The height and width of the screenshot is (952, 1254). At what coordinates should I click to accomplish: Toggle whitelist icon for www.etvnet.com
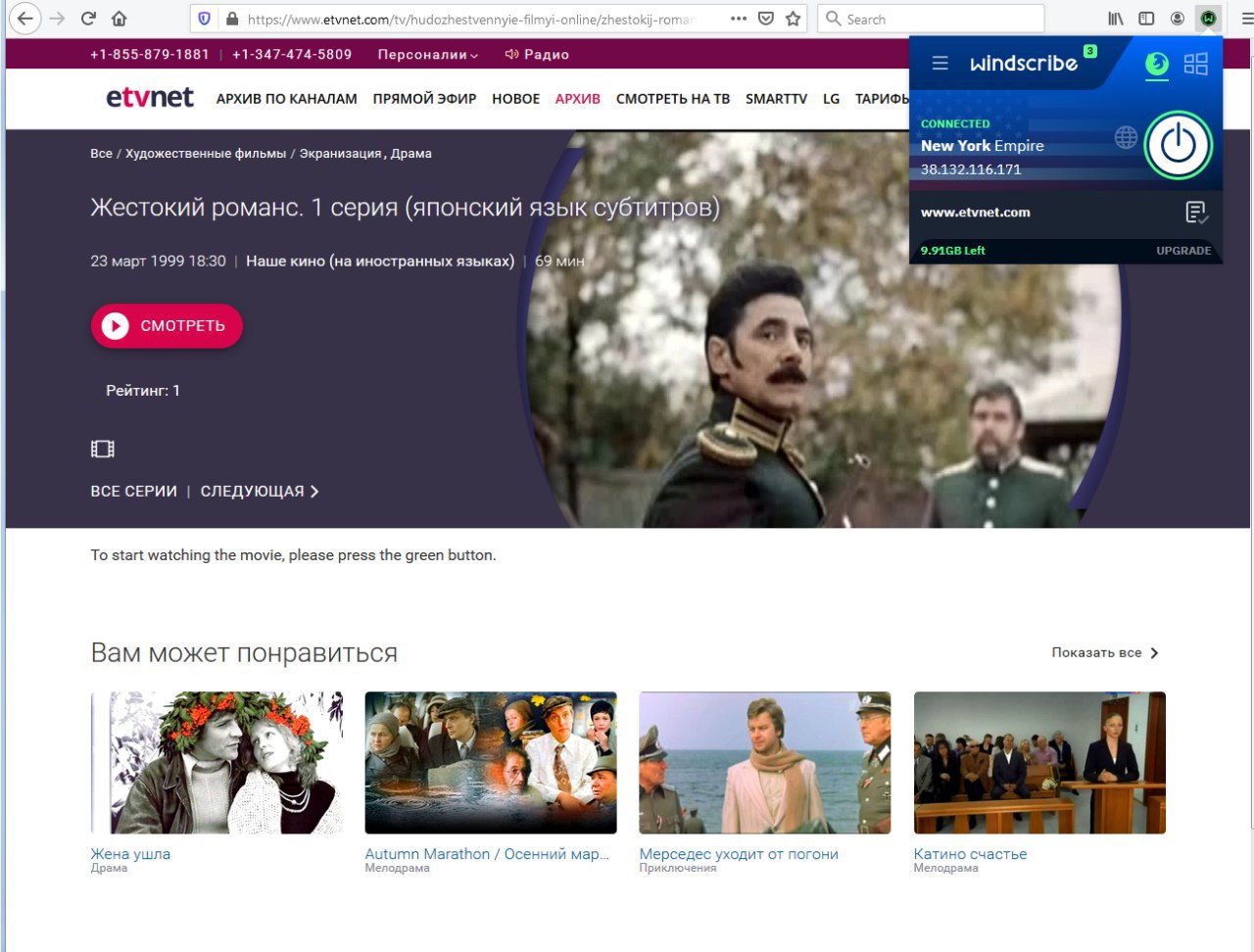pos(1196,213)
